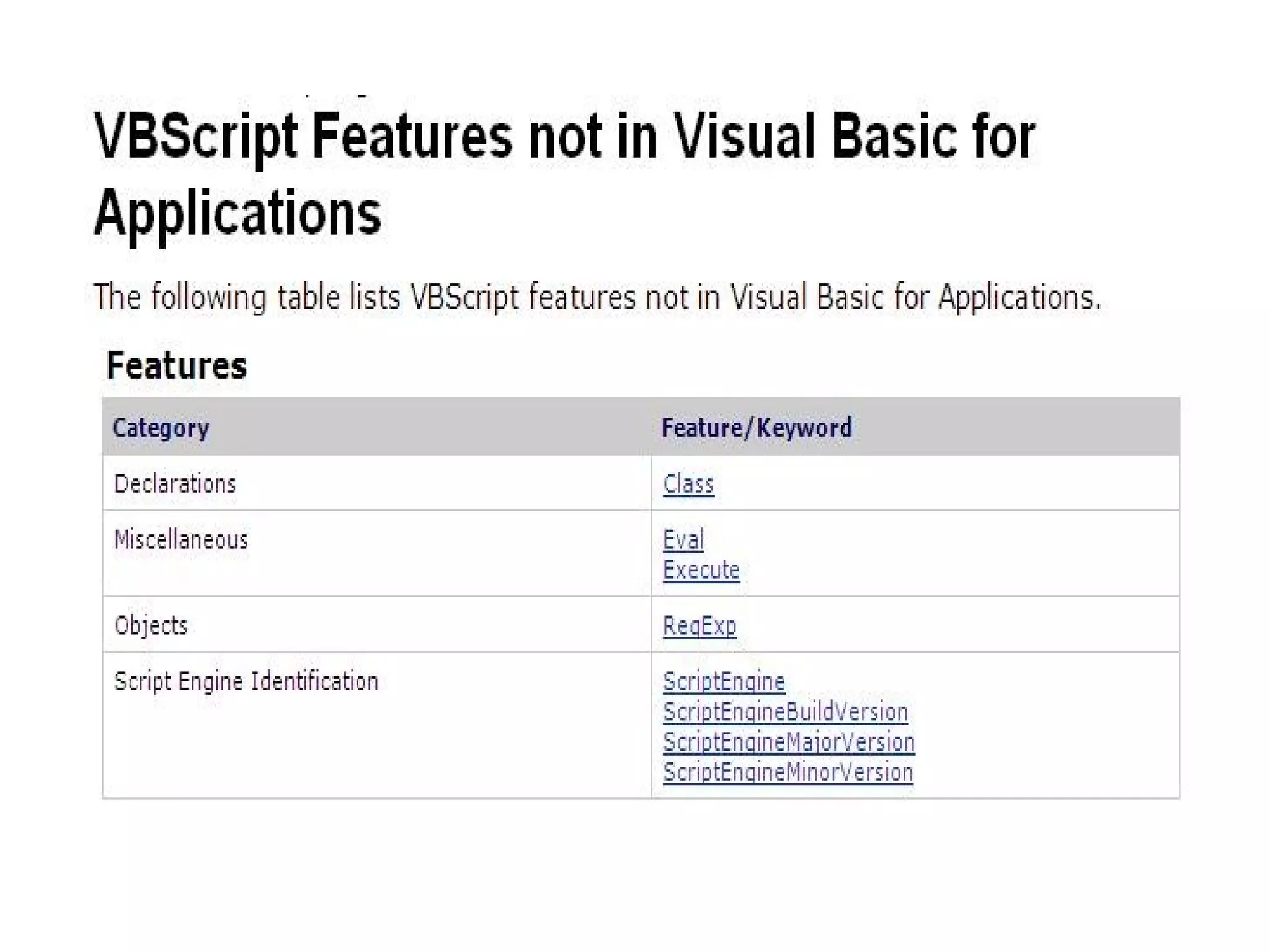Click empty space in the RegExp row

(x=961, y=625)
